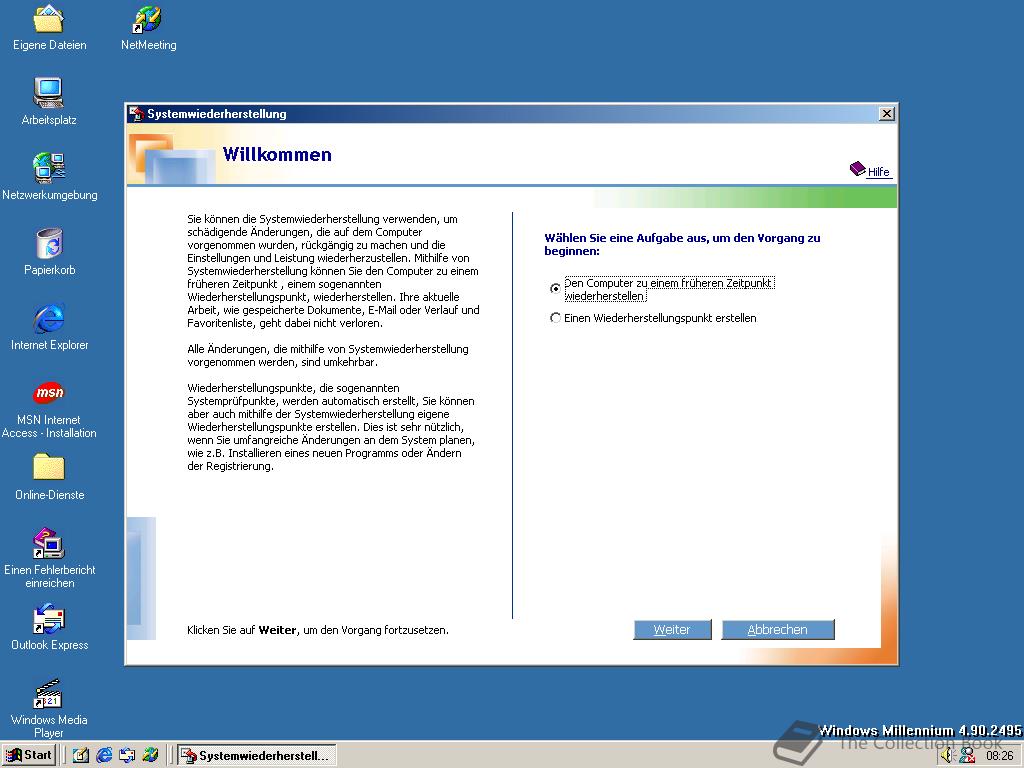Click the Systemwiederherstellung title bar text
1024x768 pixels.
click(217, 114)
